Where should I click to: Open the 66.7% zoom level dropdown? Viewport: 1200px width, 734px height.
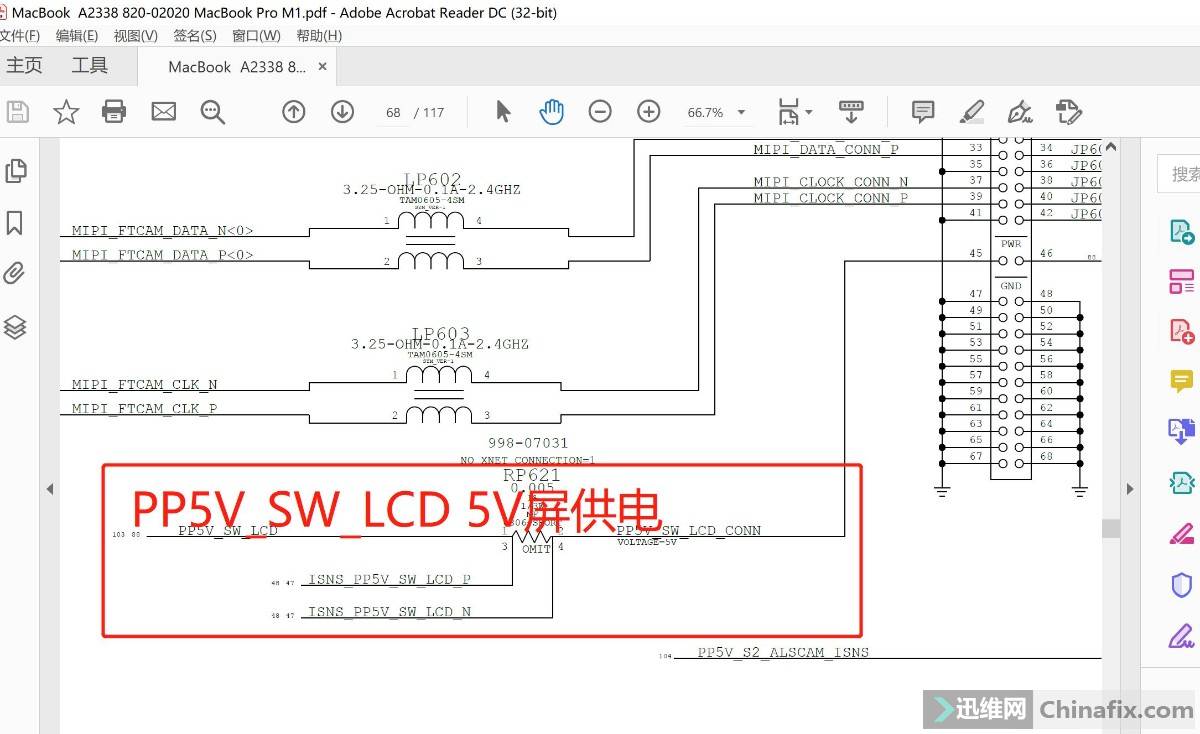click(x=741, y=113)
